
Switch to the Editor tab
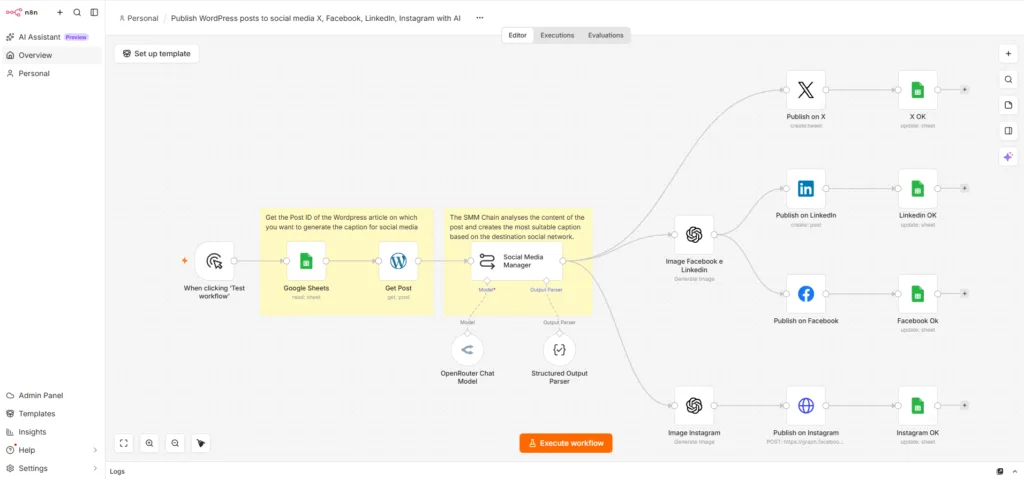(x=518, y=35)
